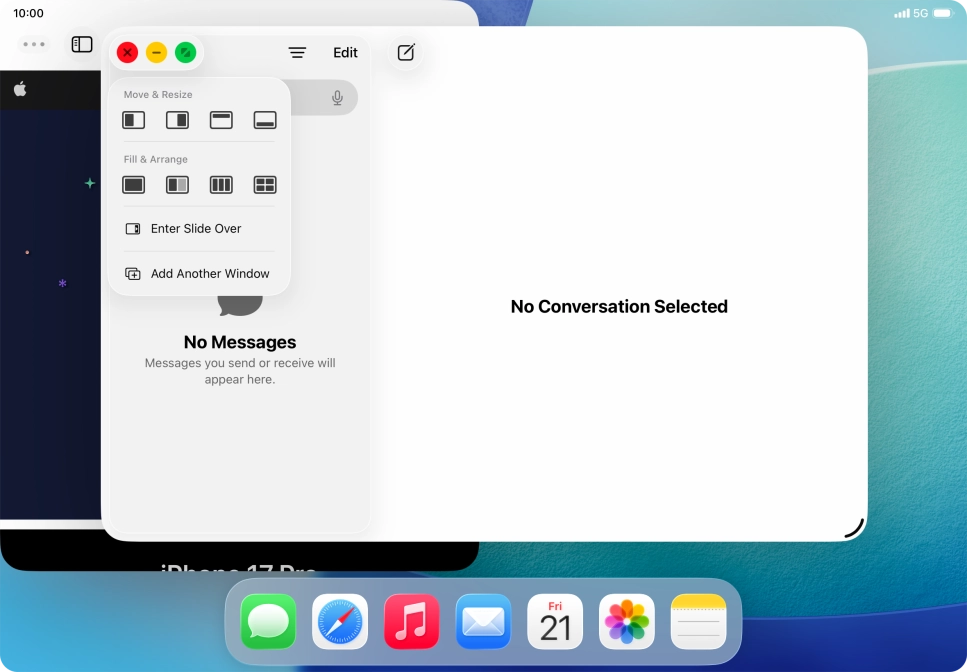The width and height of the screenshot is (967, 672).
Task: Move the window to the bottom half
Action: click(x=264, y=119)
